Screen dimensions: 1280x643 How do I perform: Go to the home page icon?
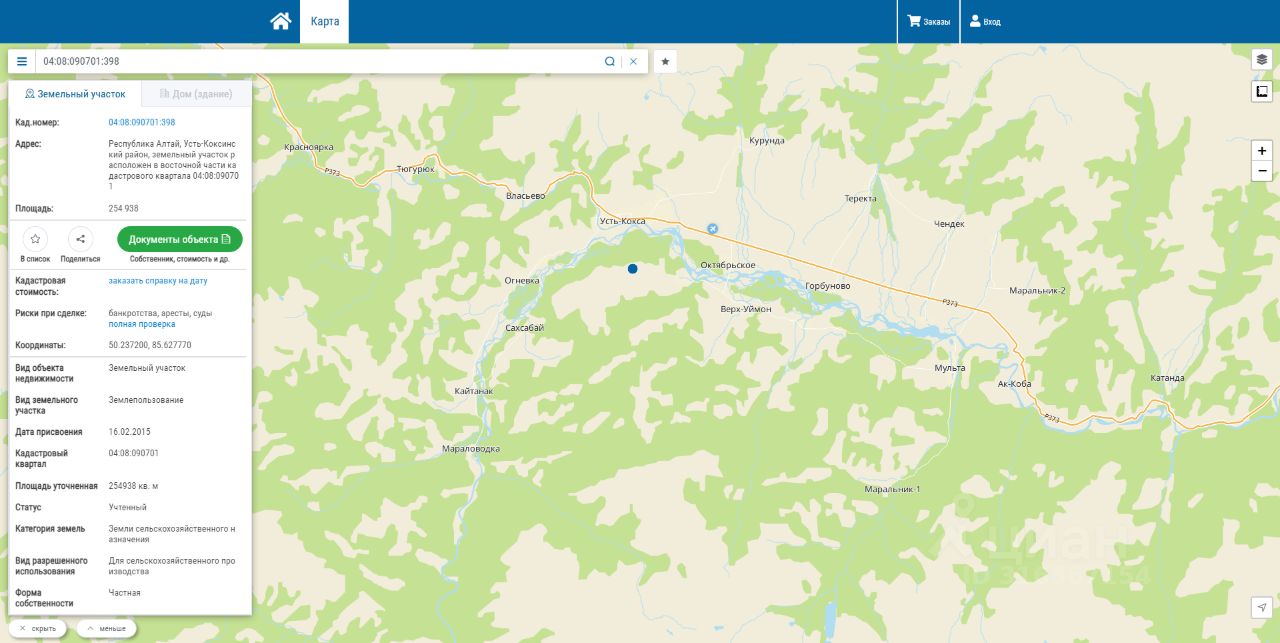[281, 21]
